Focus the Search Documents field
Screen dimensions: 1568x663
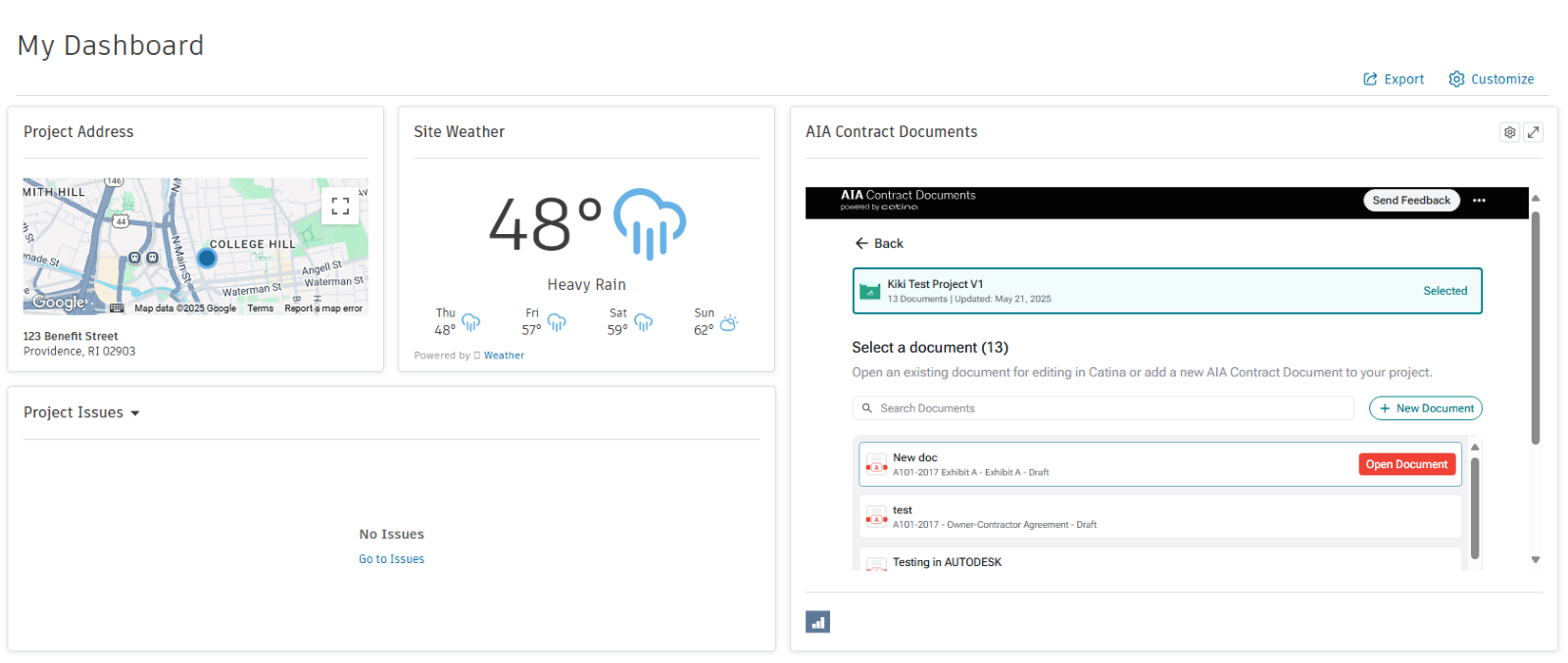tap(1102, 408)
